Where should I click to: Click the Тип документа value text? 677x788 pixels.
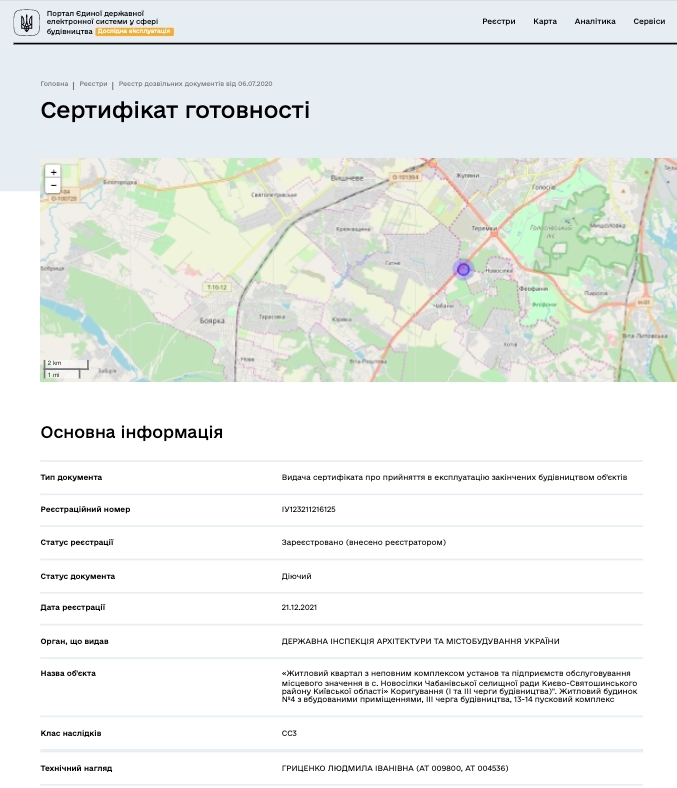pyautogui.click(x=454, y=477)
